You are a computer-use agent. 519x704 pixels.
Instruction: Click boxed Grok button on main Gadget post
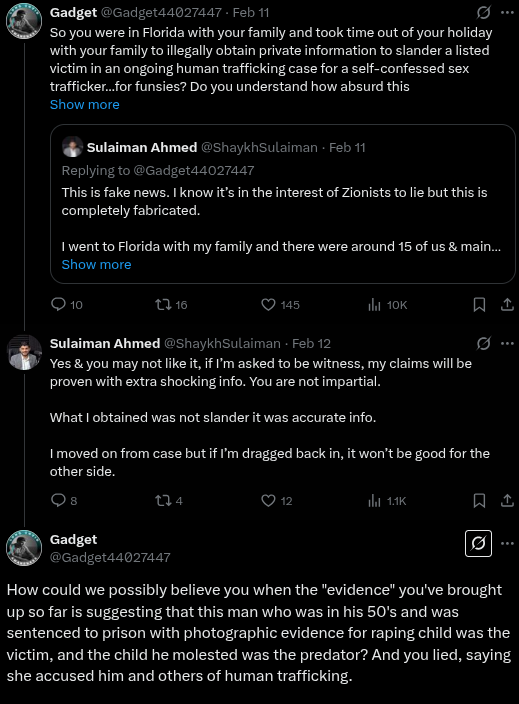click(x=478, y=543)
